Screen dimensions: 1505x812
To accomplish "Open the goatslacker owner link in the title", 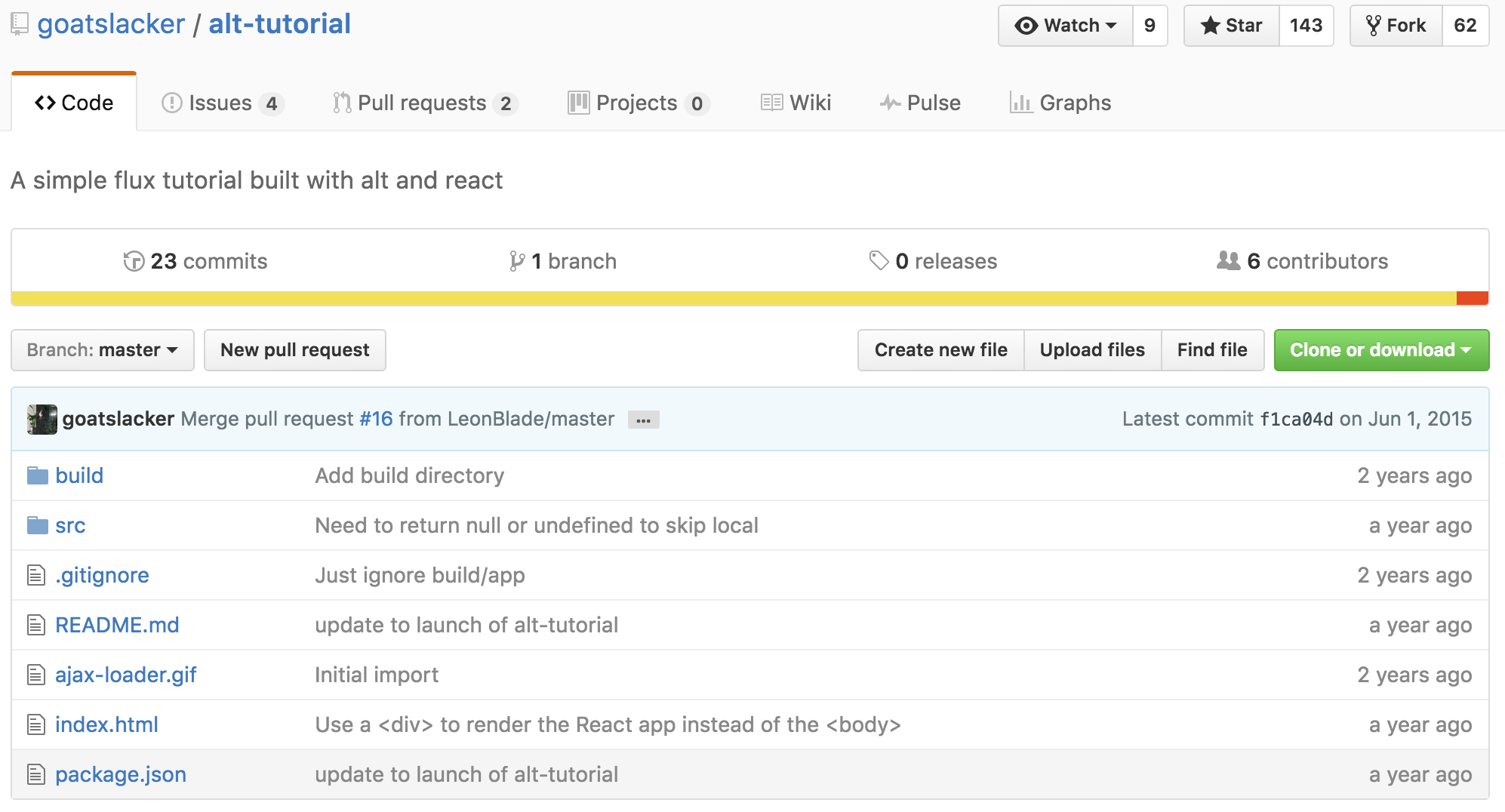I will pyautogui.click(x=111, y=24).
